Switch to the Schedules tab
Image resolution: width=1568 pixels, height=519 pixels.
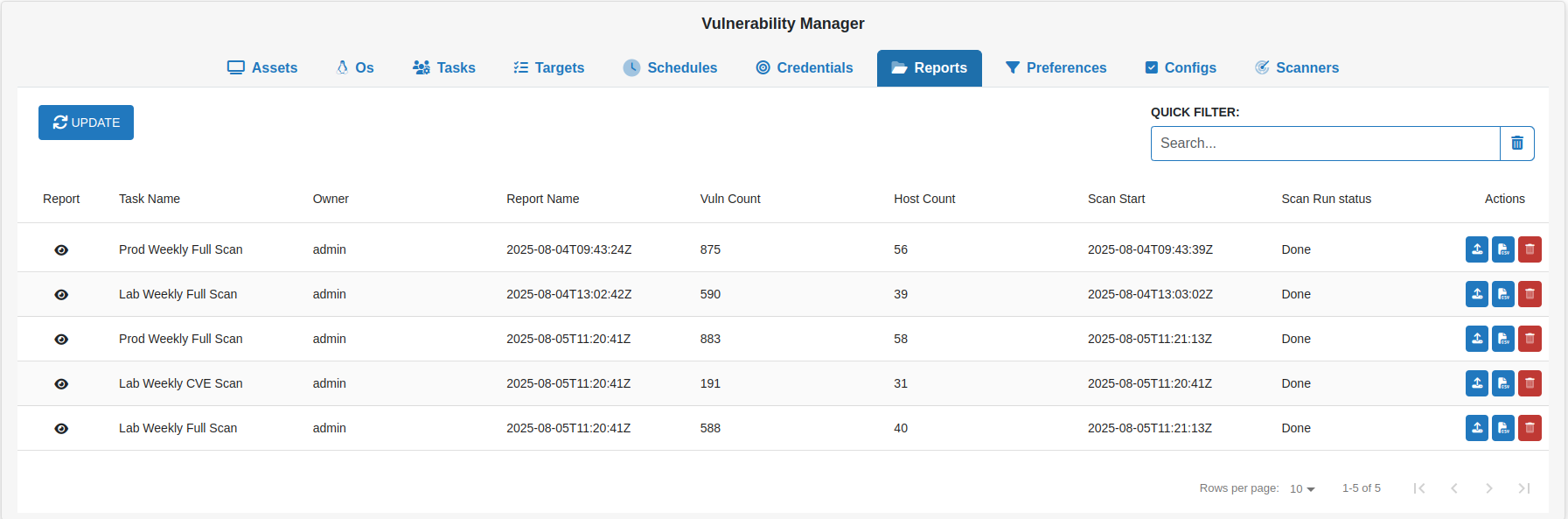[670, 68]
